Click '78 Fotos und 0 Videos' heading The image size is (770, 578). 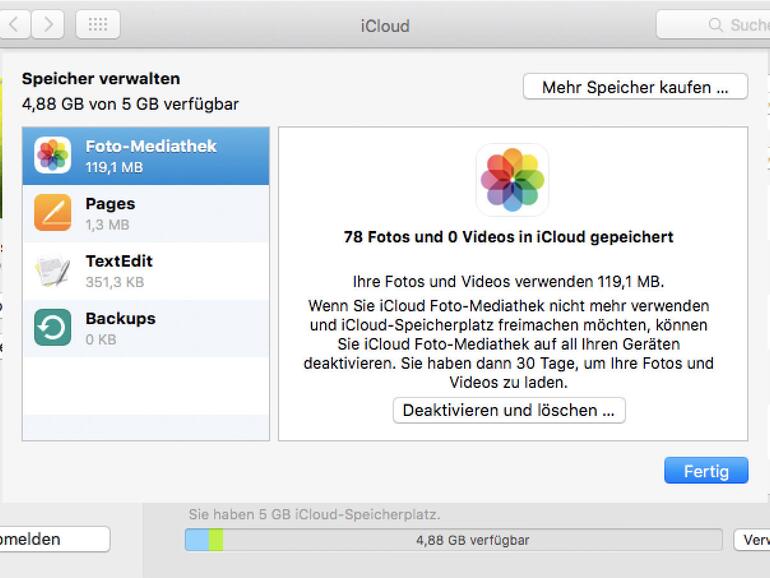coord(508,237)
